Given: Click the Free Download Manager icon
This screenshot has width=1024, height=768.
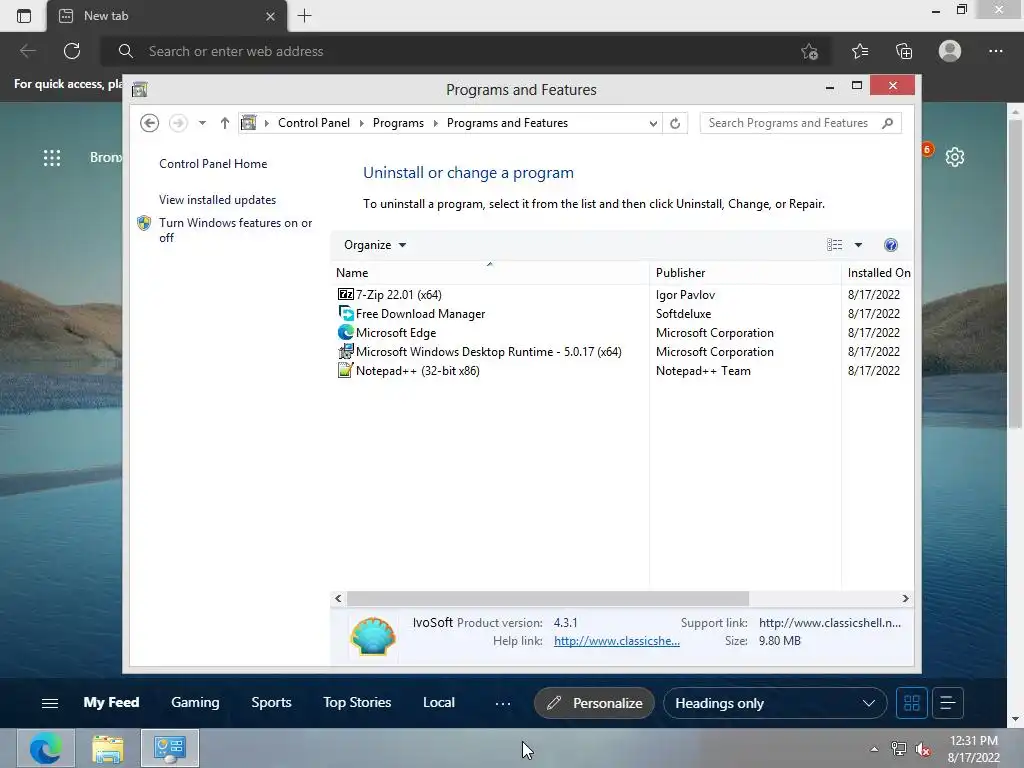Looking at the screenshot, I should pos(345,313).
